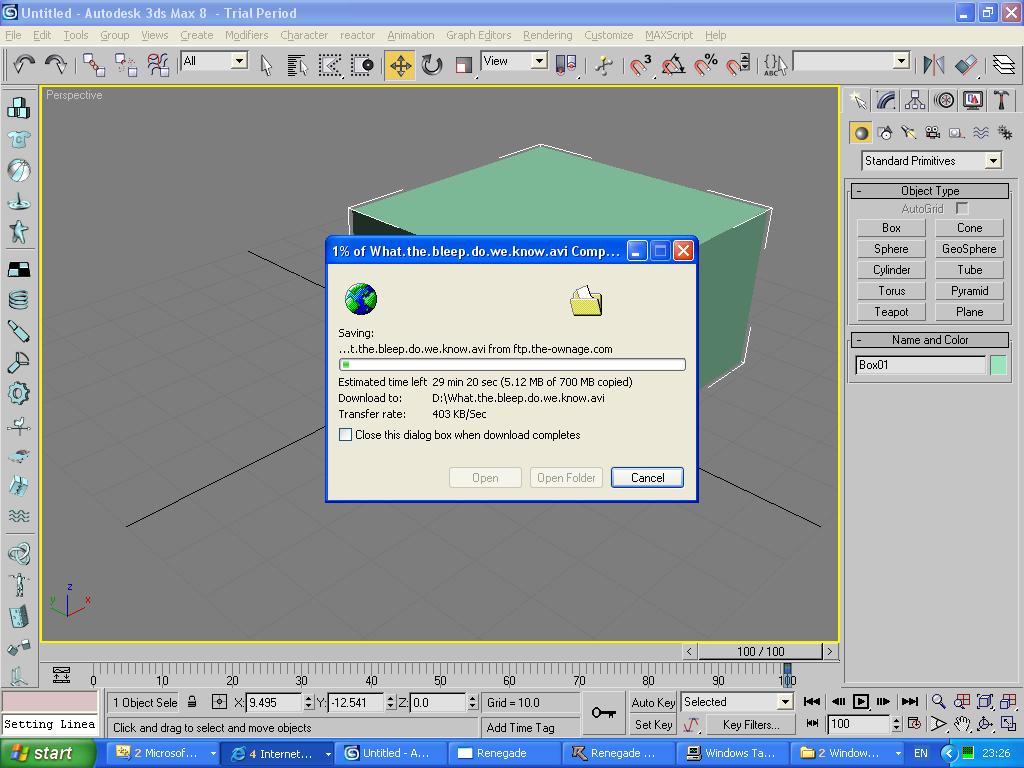Click the Mirror tool icon
1024x768 pixels.
934,65
